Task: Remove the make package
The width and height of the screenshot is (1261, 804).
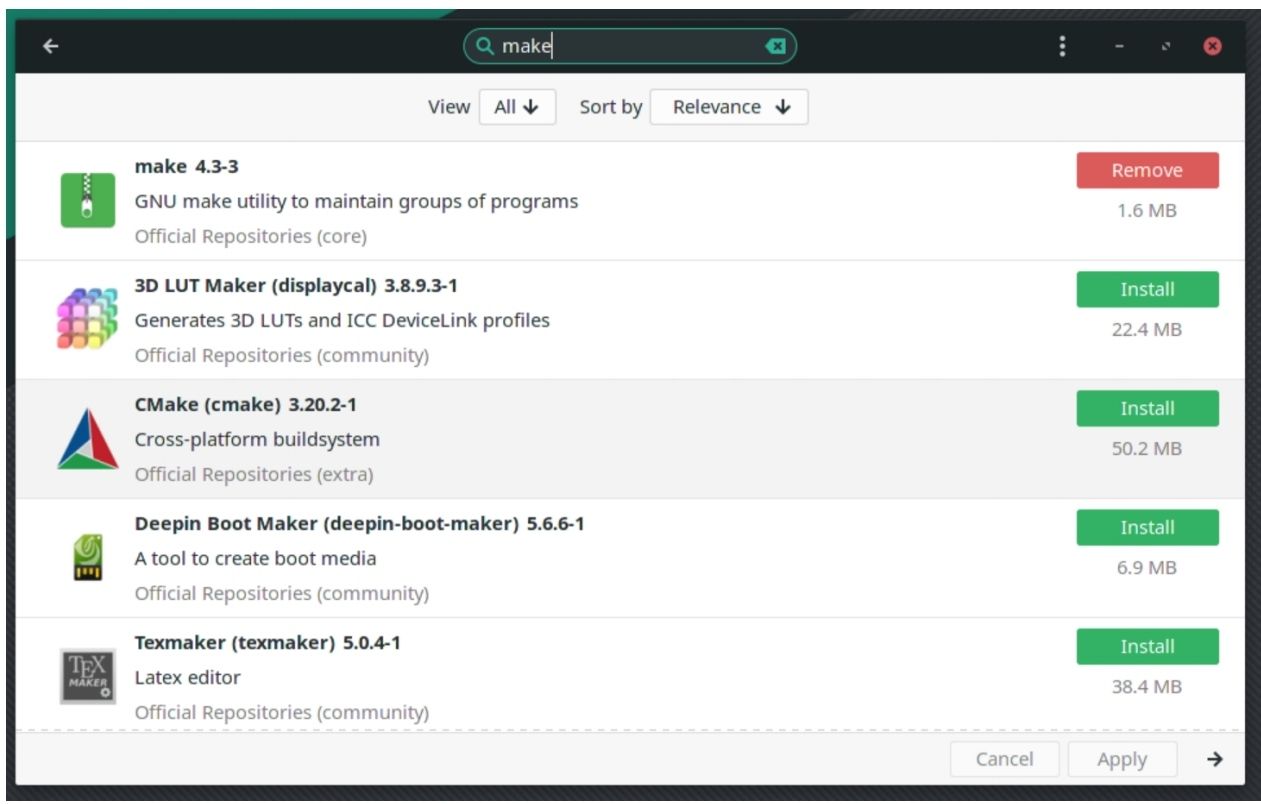Action: pos(1147,170)
